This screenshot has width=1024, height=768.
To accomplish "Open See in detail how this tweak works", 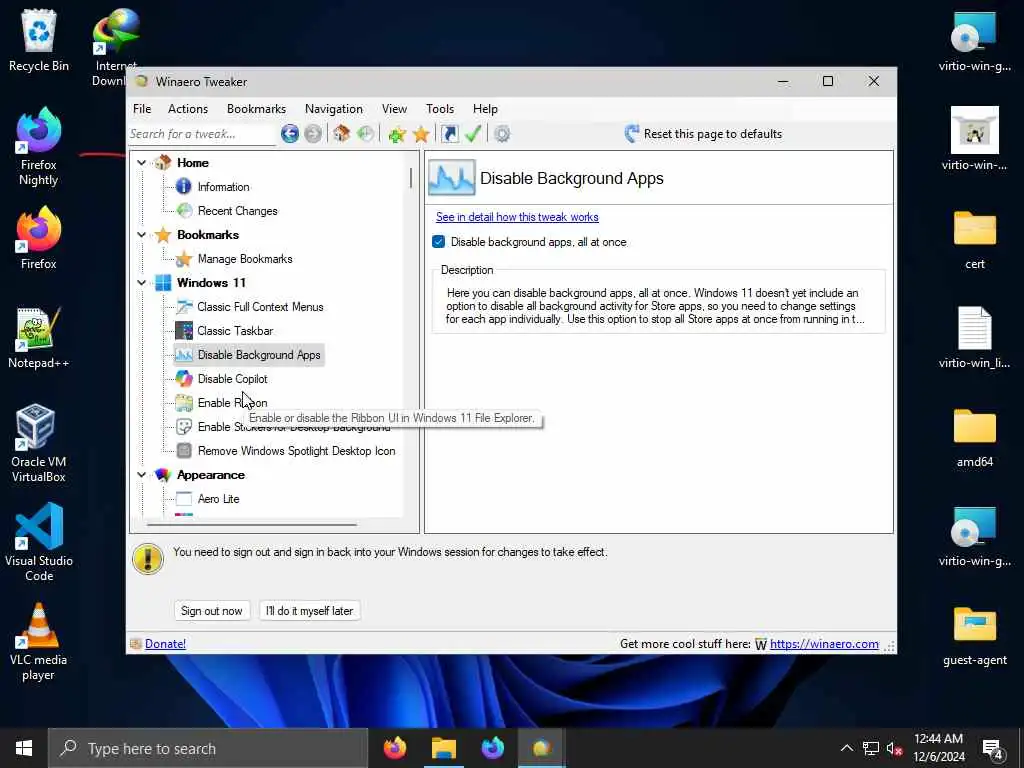I will (517, 217).
